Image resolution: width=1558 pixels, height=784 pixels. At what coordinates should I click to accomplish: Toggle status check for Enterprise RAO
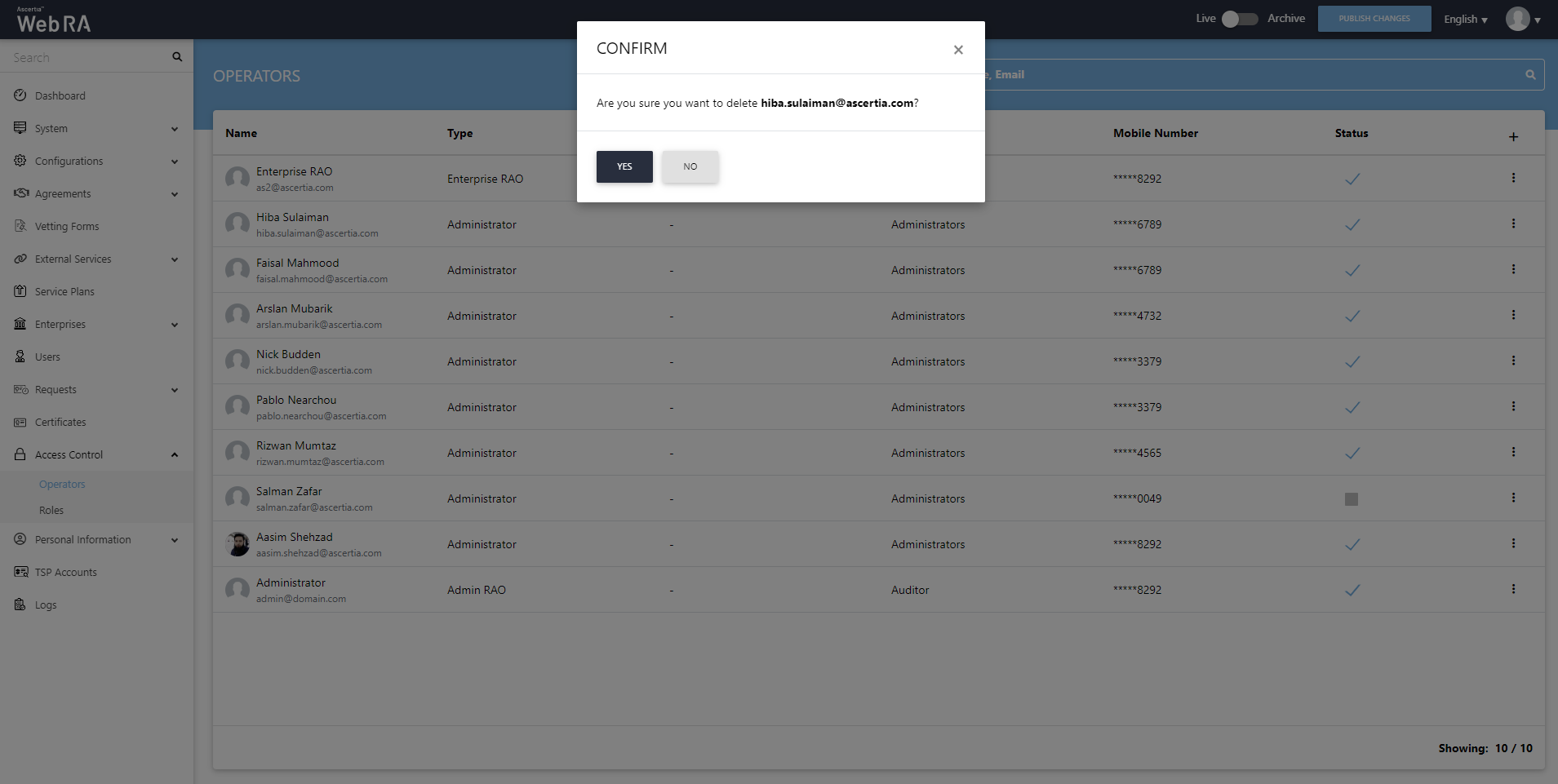[1352, 179]
